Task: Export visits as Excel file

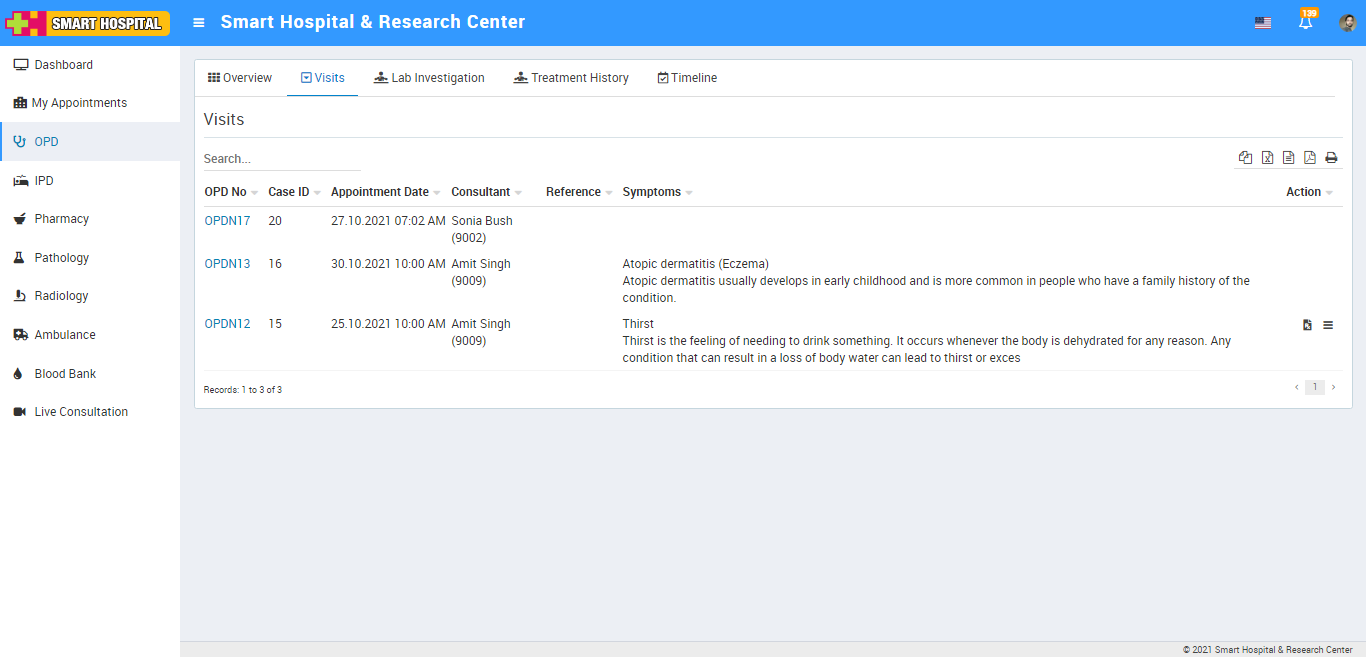Action: pos(1267,158)
